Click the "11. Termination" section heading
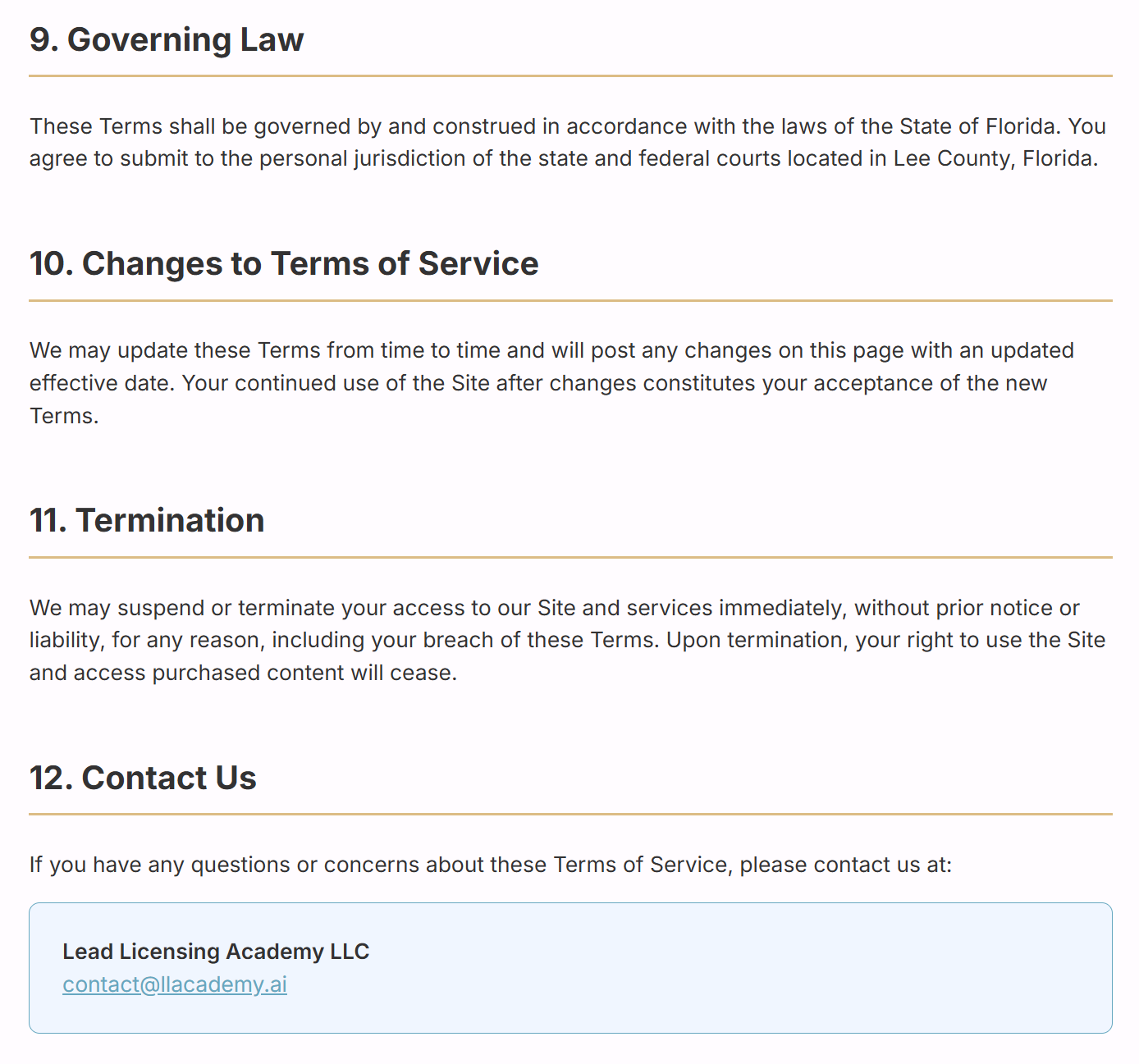 click(147, 520)
